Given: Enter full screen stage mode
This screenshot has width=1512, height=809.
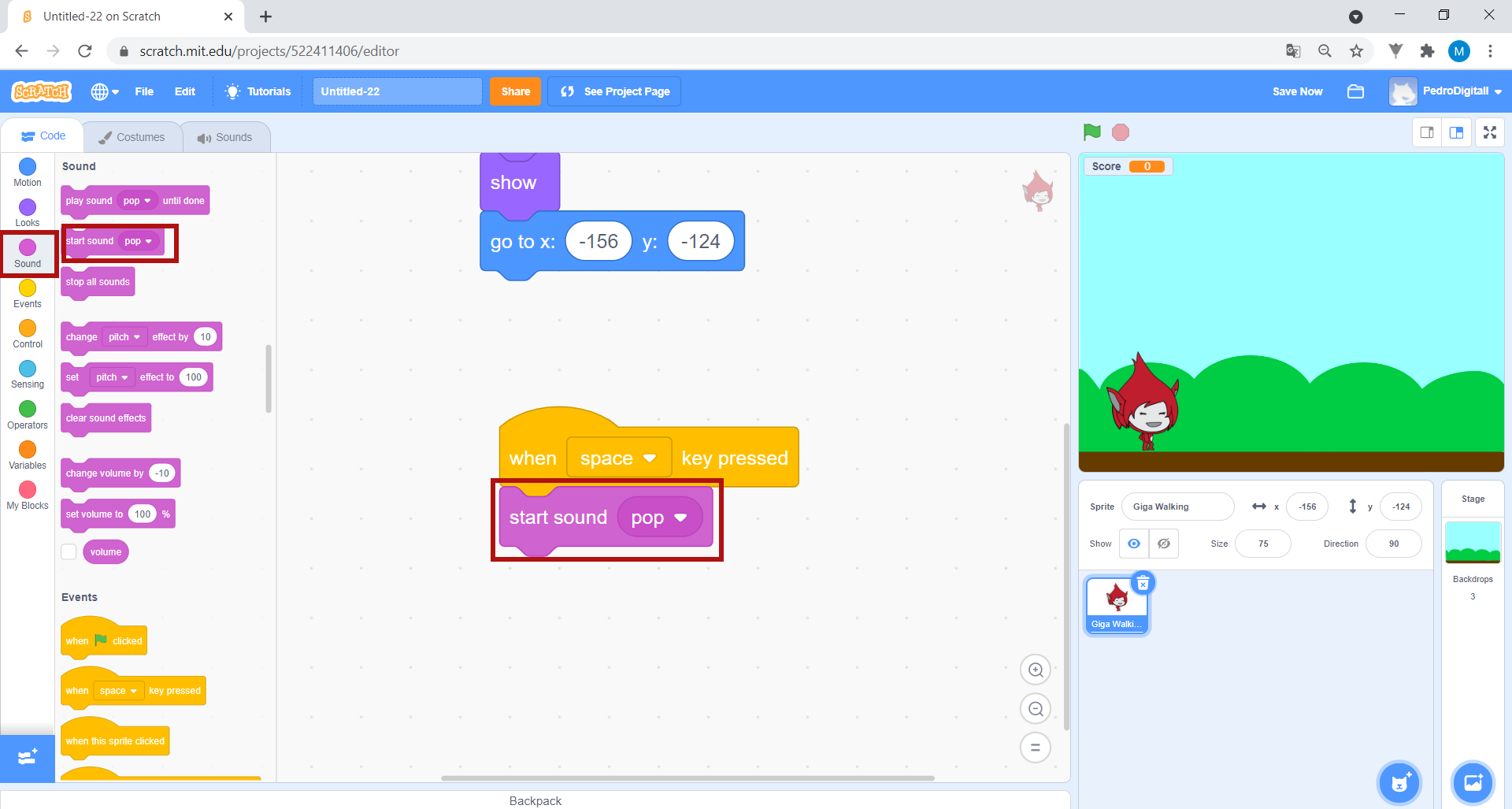Looking at the screenshot, I should (x=1490, y=132).
